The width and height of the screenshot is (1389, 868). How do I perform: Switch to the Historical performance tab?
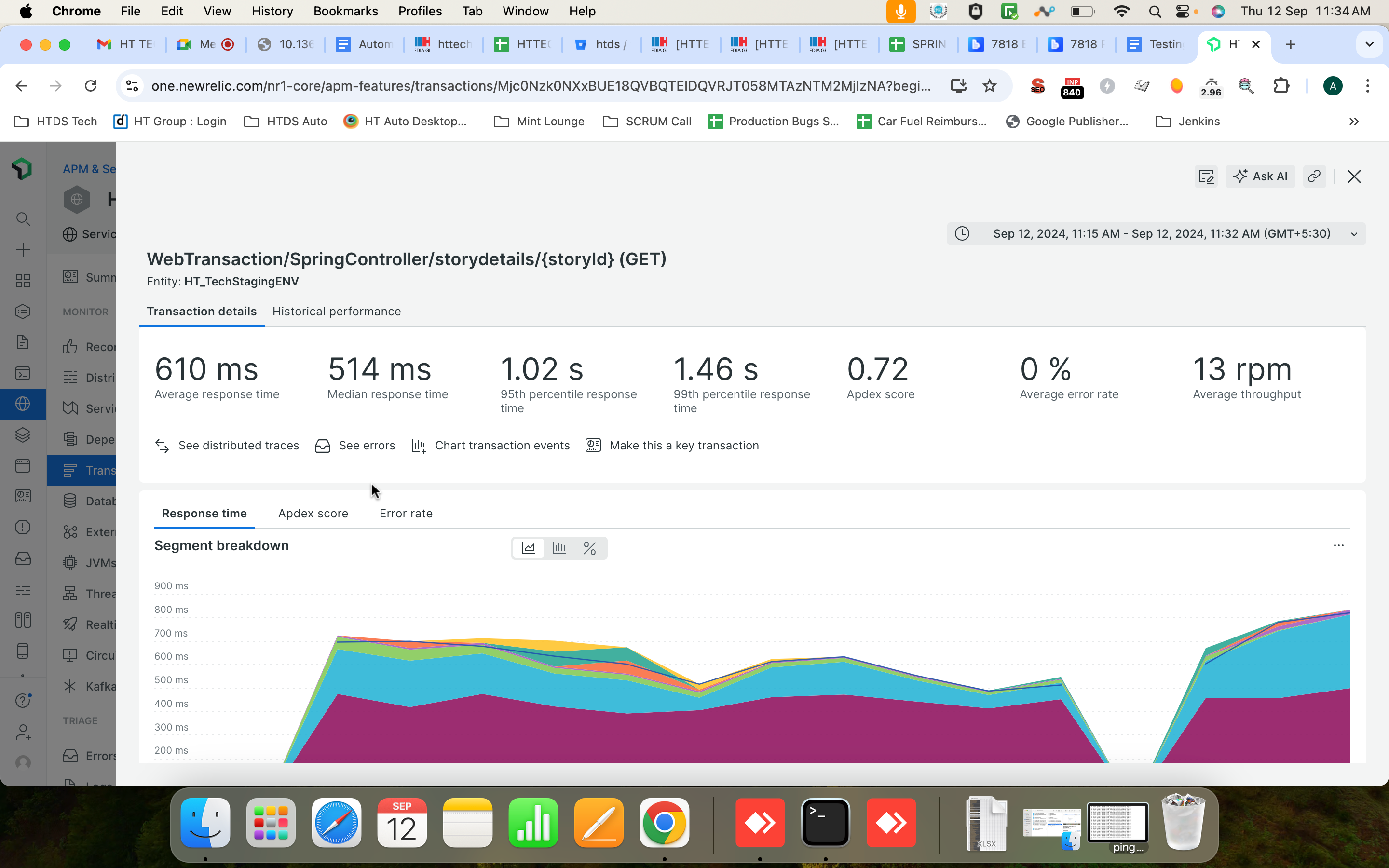336,311
